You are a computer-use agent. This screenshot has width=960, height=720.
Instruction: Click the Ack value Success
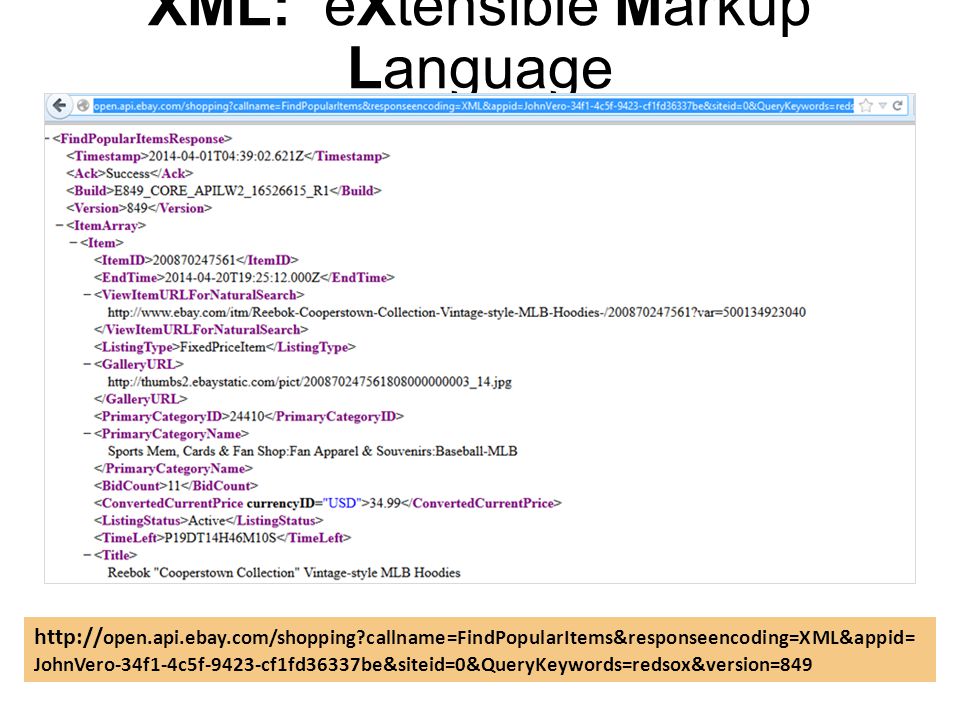[128, 173]
